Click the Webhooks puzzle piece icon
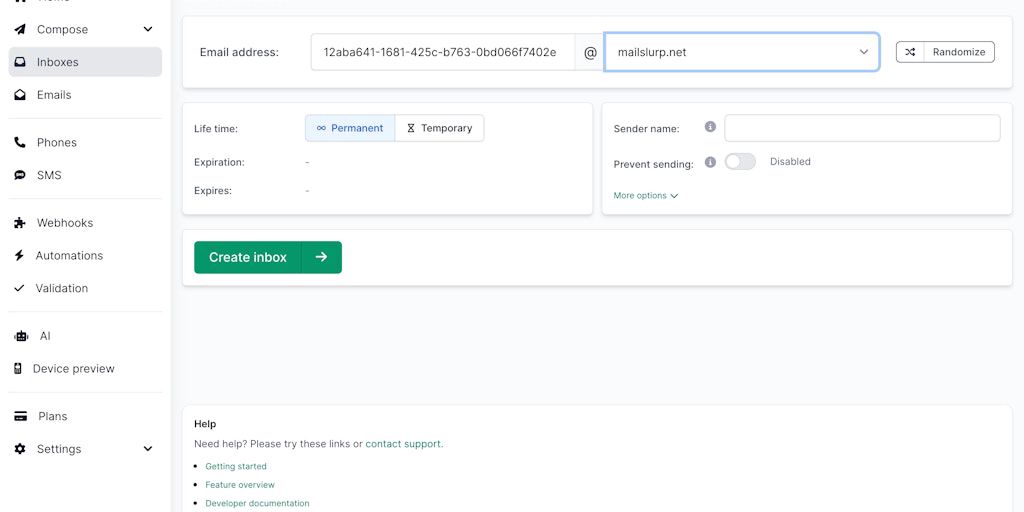This screenshot has height=512, width=1024. click(20, 223)
